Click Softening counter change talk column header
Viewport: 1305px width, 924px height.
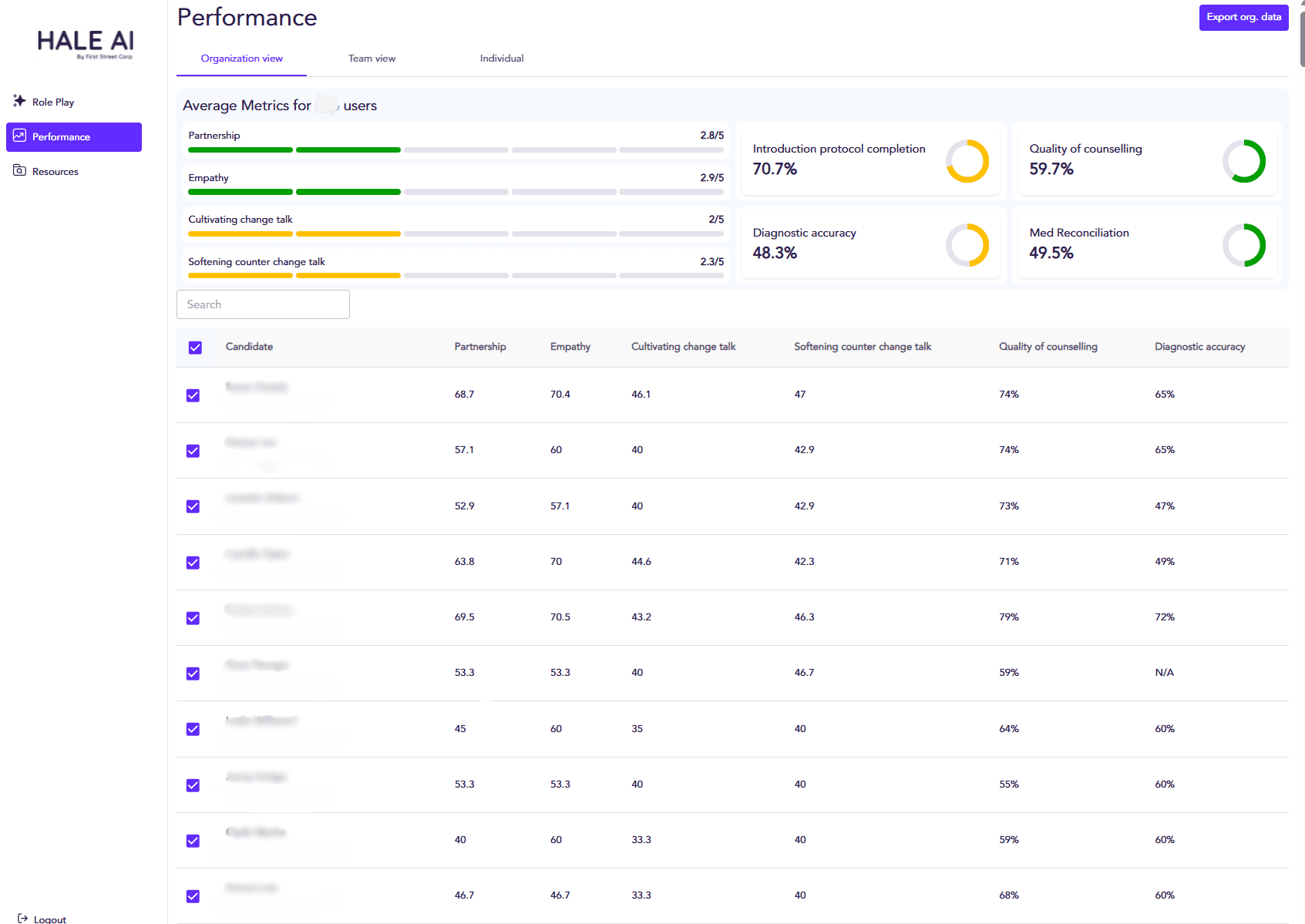(x=863, y=347)
